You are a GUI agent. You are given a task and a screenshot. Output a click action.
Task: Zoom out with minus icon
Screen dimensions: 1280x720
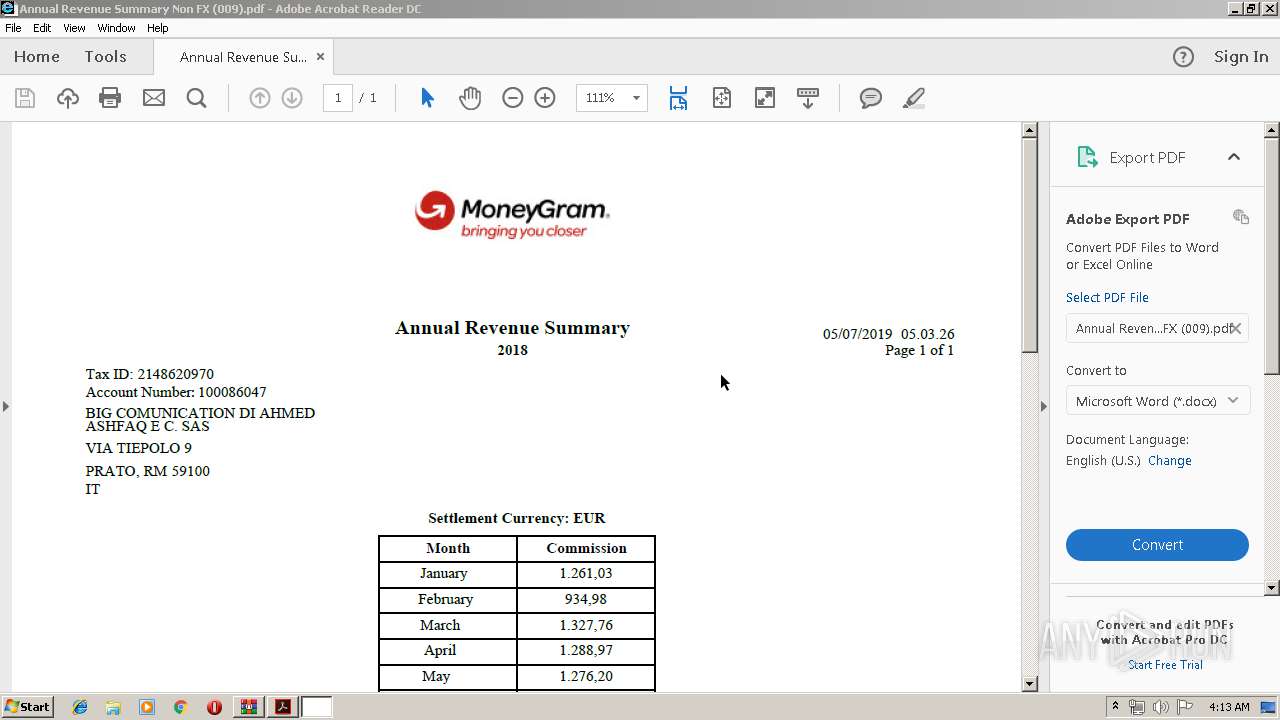pos(513,98)
